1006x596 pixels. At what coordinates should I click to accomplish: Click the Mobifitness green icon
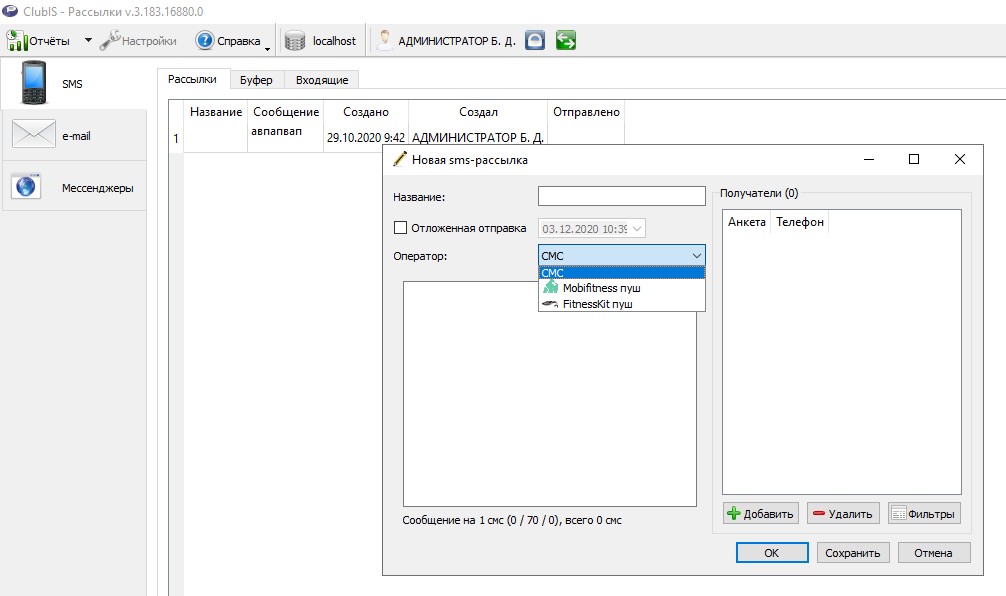550,286
